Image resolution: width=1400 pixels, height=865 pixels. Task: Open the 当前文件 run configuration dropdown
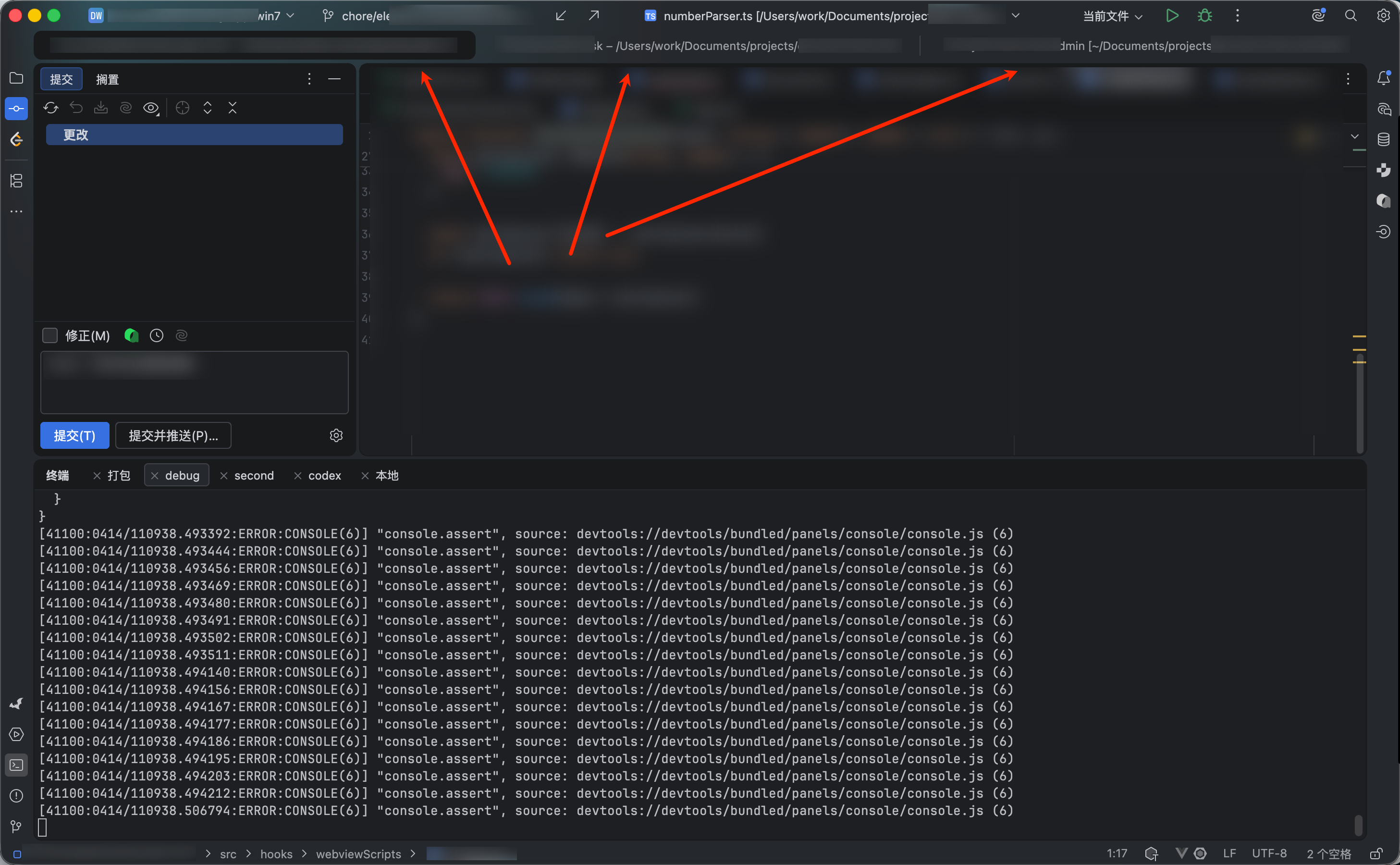click(1112, 16)
